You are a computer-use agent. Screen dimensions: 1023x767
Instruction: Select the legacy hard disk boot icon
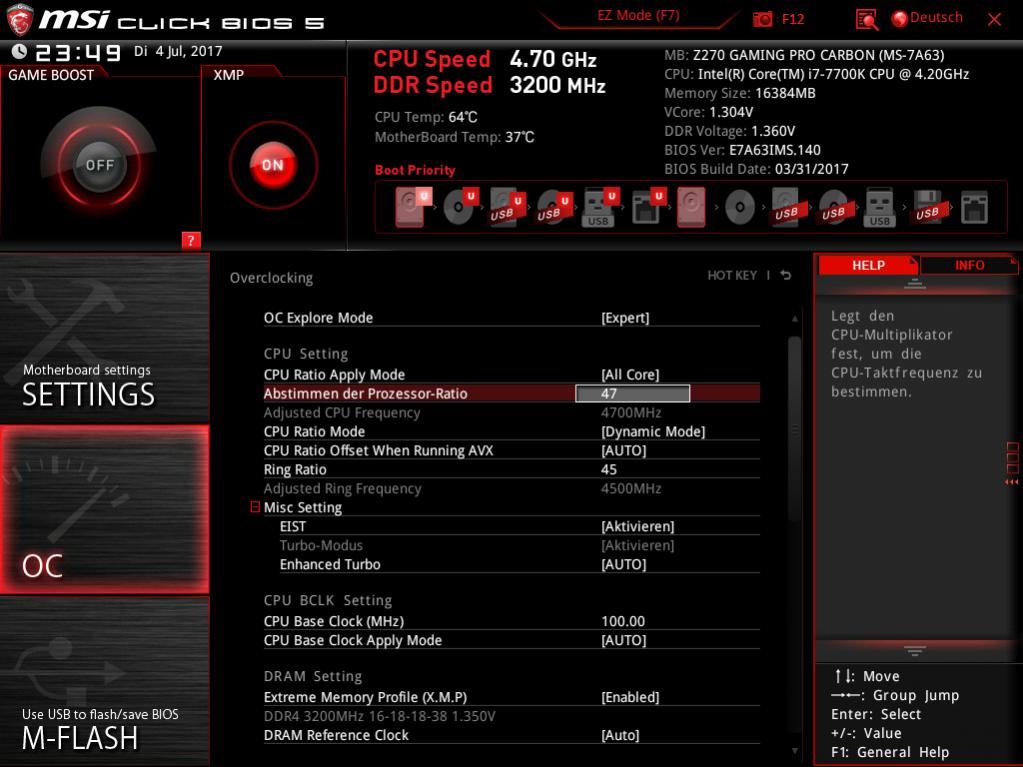click(x=691, y=207)
